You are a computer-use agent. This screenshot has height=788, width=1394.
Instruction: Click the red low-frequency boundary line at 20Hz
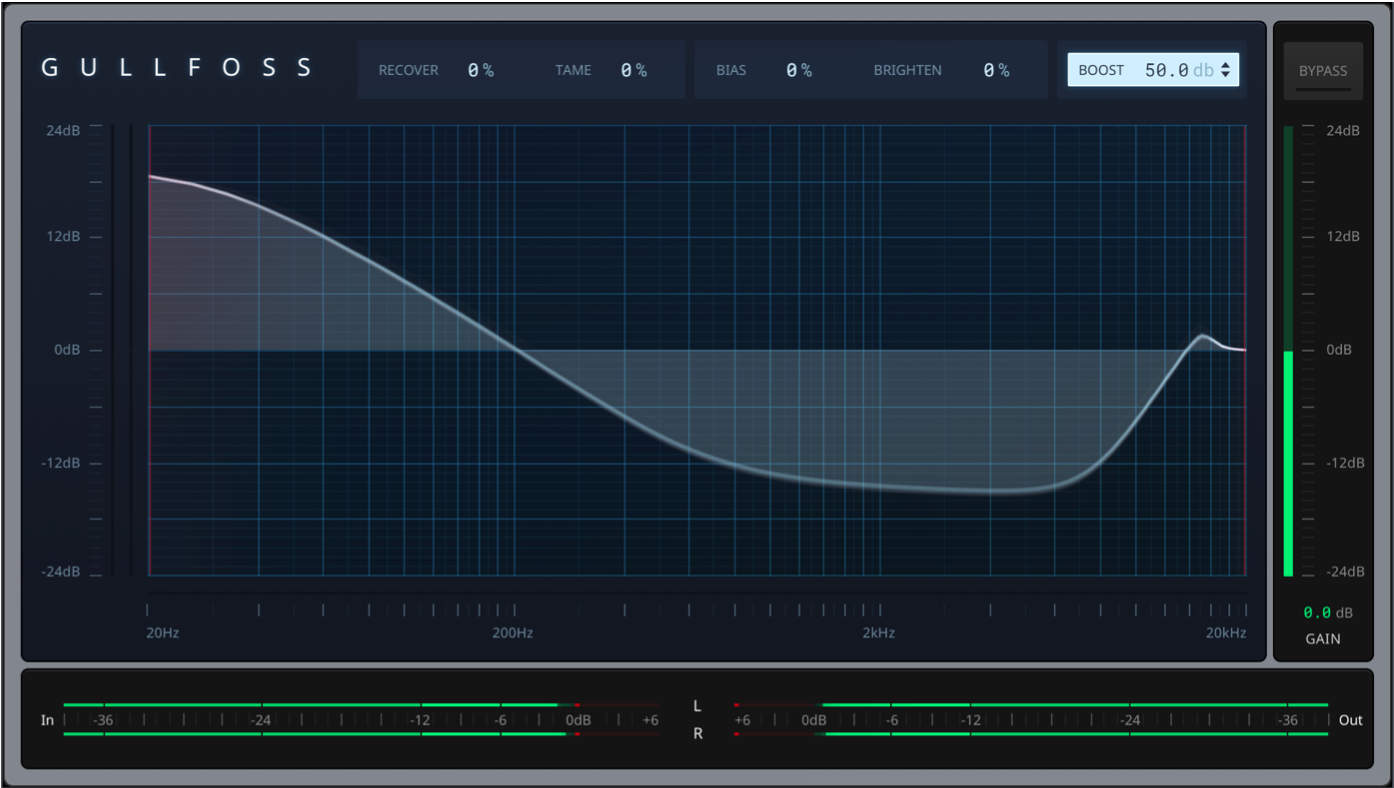149,450
